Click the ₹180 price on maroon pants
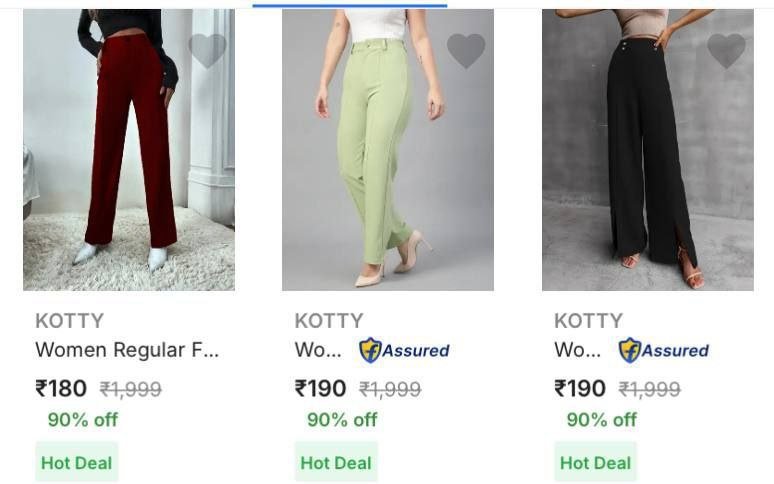Screen dimensions: 774x484 tap(61, 388)
